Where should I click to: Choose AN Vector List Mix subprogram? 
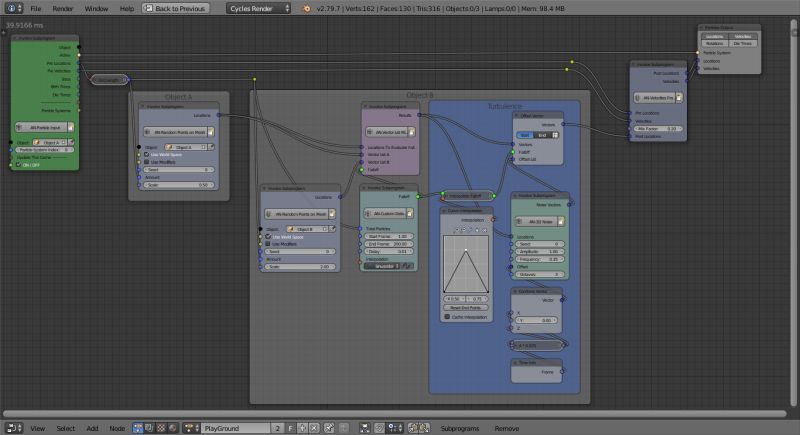(x=387, y=132)
